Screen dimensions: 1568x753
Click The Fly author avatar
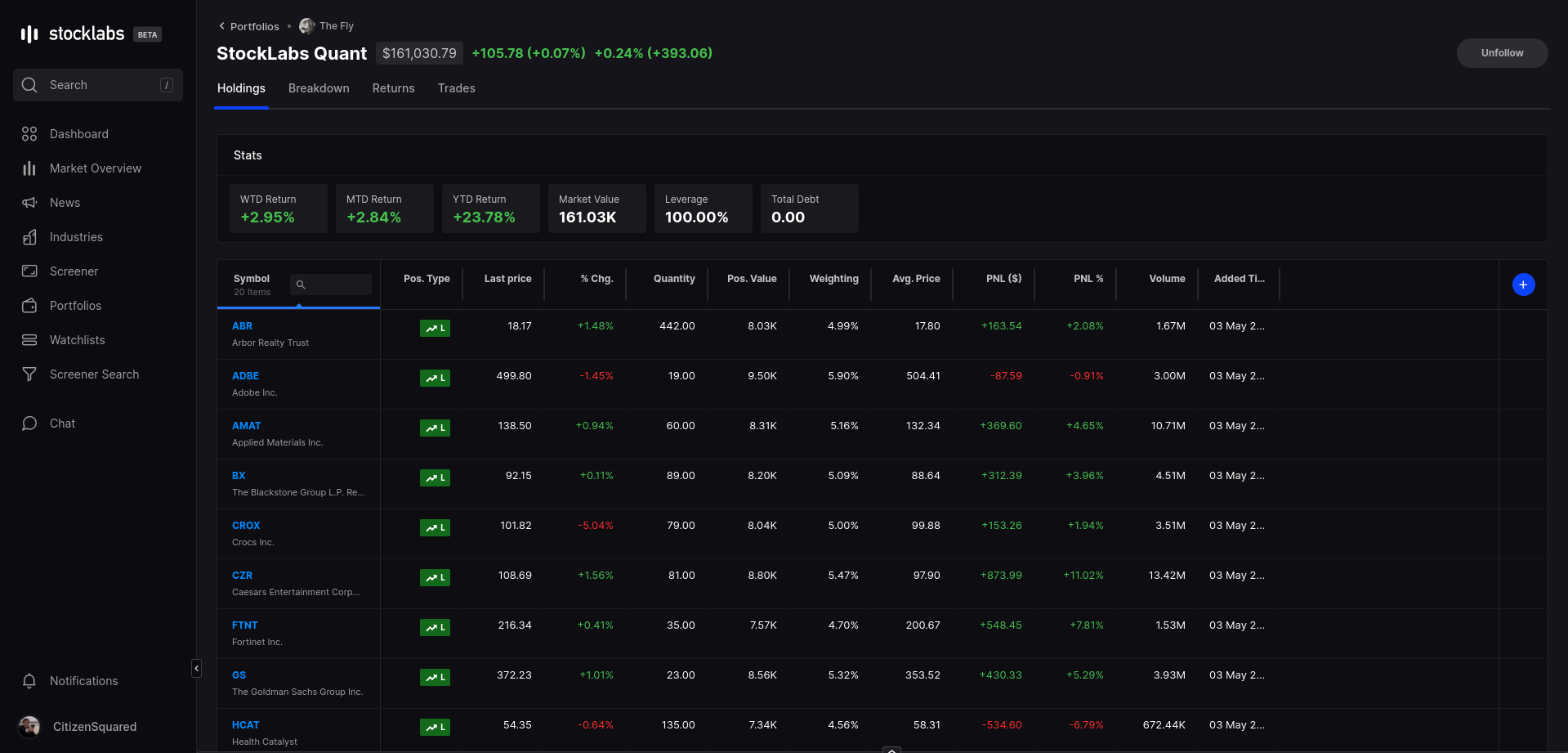(x=307, y=26)
